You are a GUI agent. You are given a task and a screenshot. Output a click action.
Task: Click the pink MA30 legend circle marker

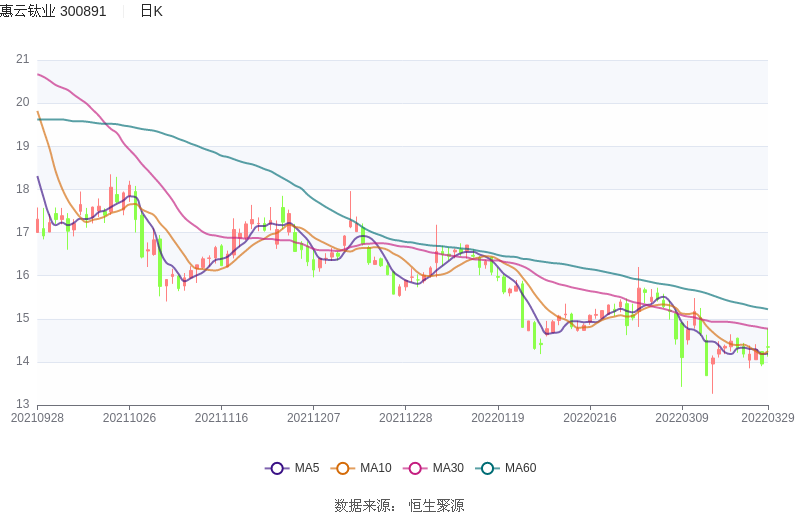[415, 468]
